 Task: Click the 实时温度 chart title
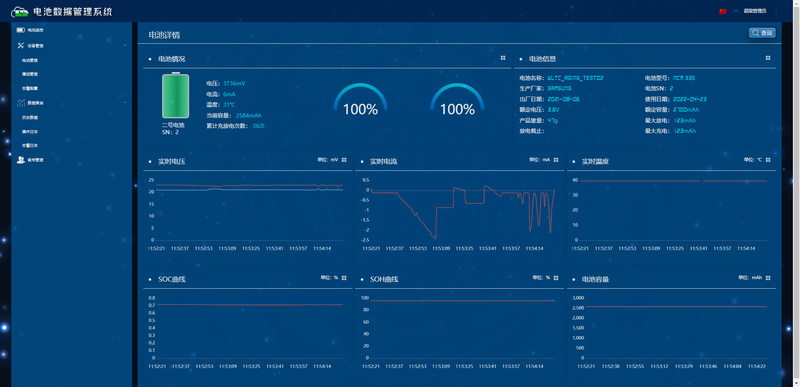595,162
